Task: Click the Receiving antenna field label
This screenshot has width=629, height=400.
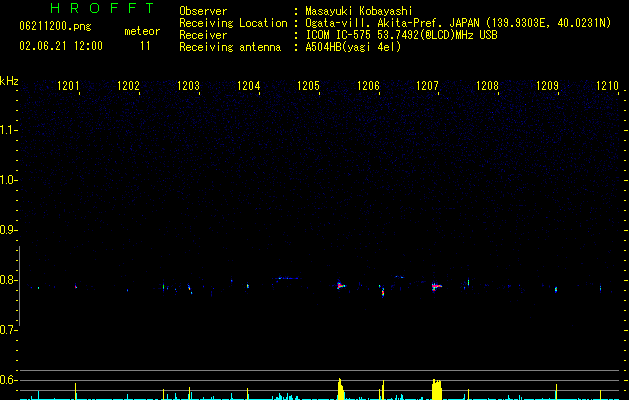Action: (230, 47)
